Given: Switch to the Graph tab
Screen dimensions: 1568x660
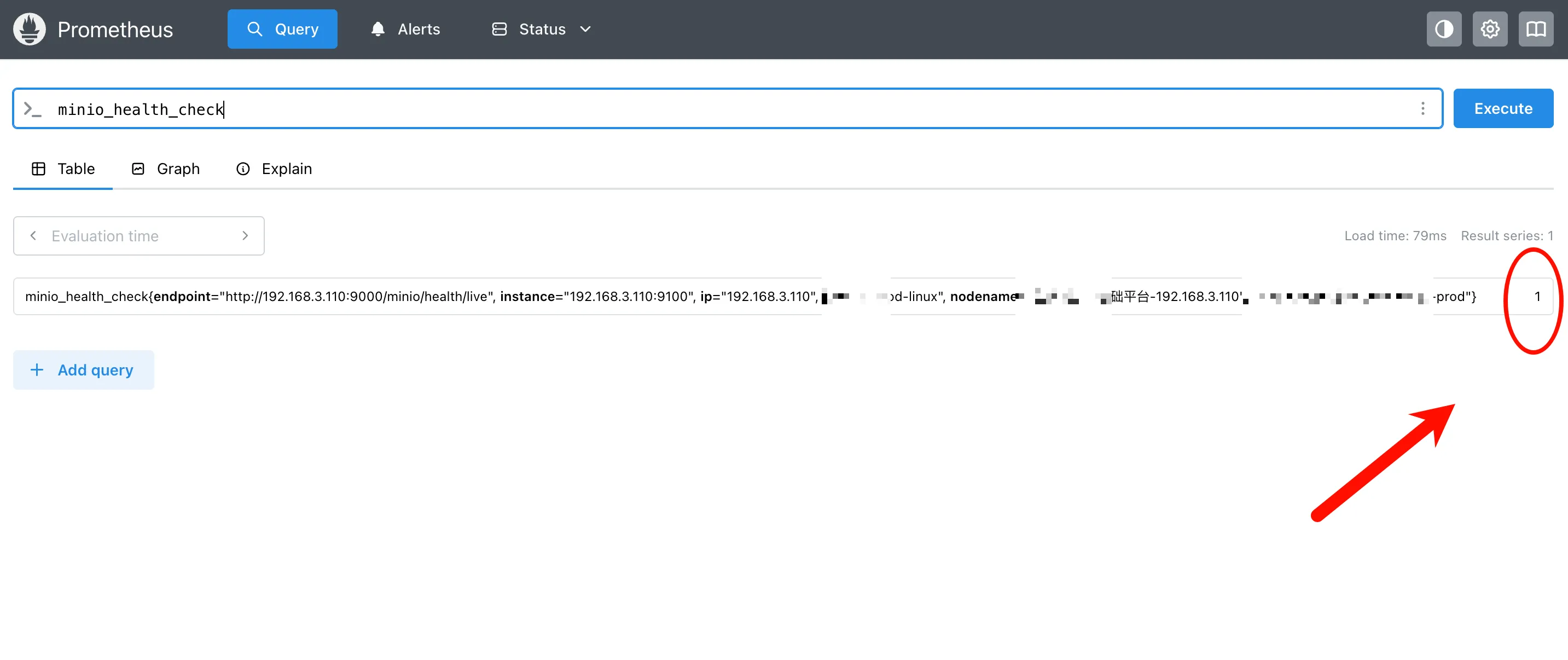Looking at the screenshot, I should (166, 169).
